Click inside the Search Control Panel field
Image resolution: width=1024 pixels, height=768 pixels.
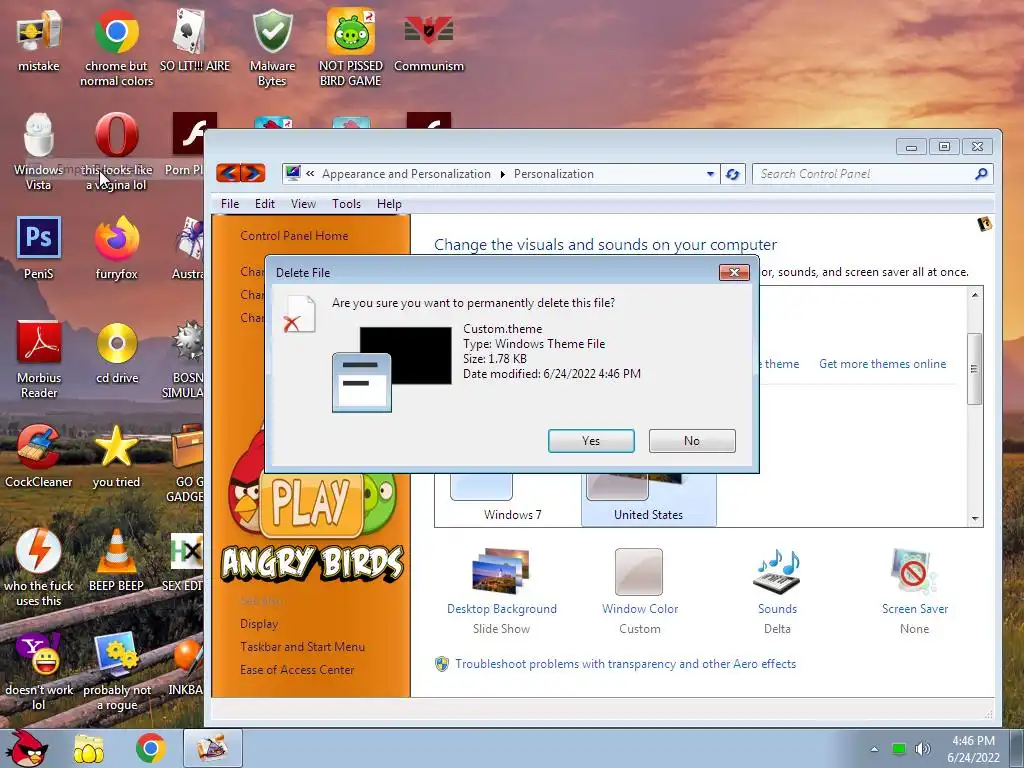coord(862,174)
